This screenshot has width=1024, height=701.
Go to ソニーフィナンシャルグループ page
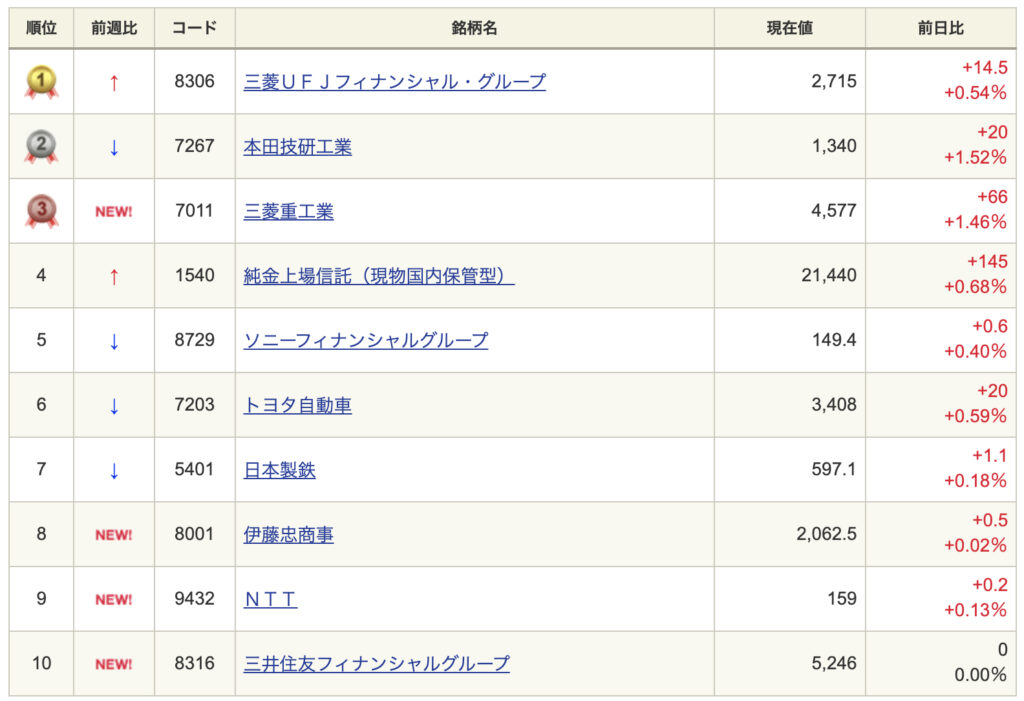pos(366,340)
